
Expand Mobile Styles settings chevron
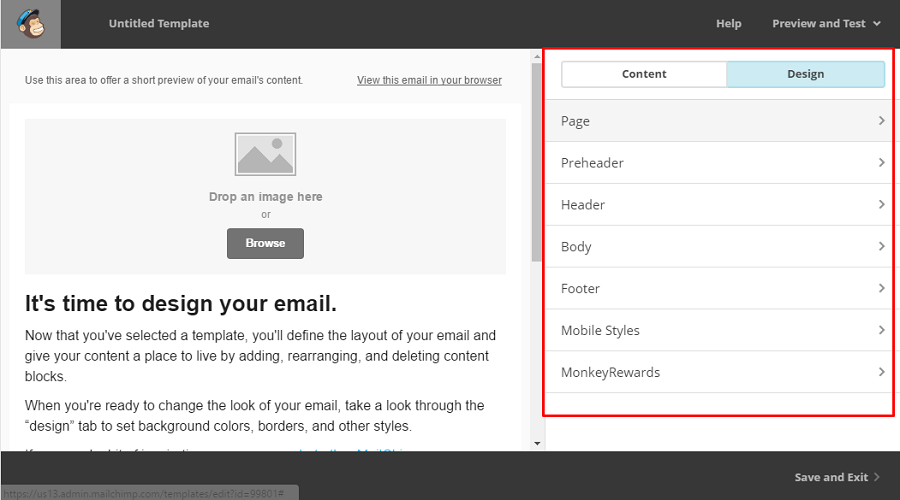coord(882,330)
